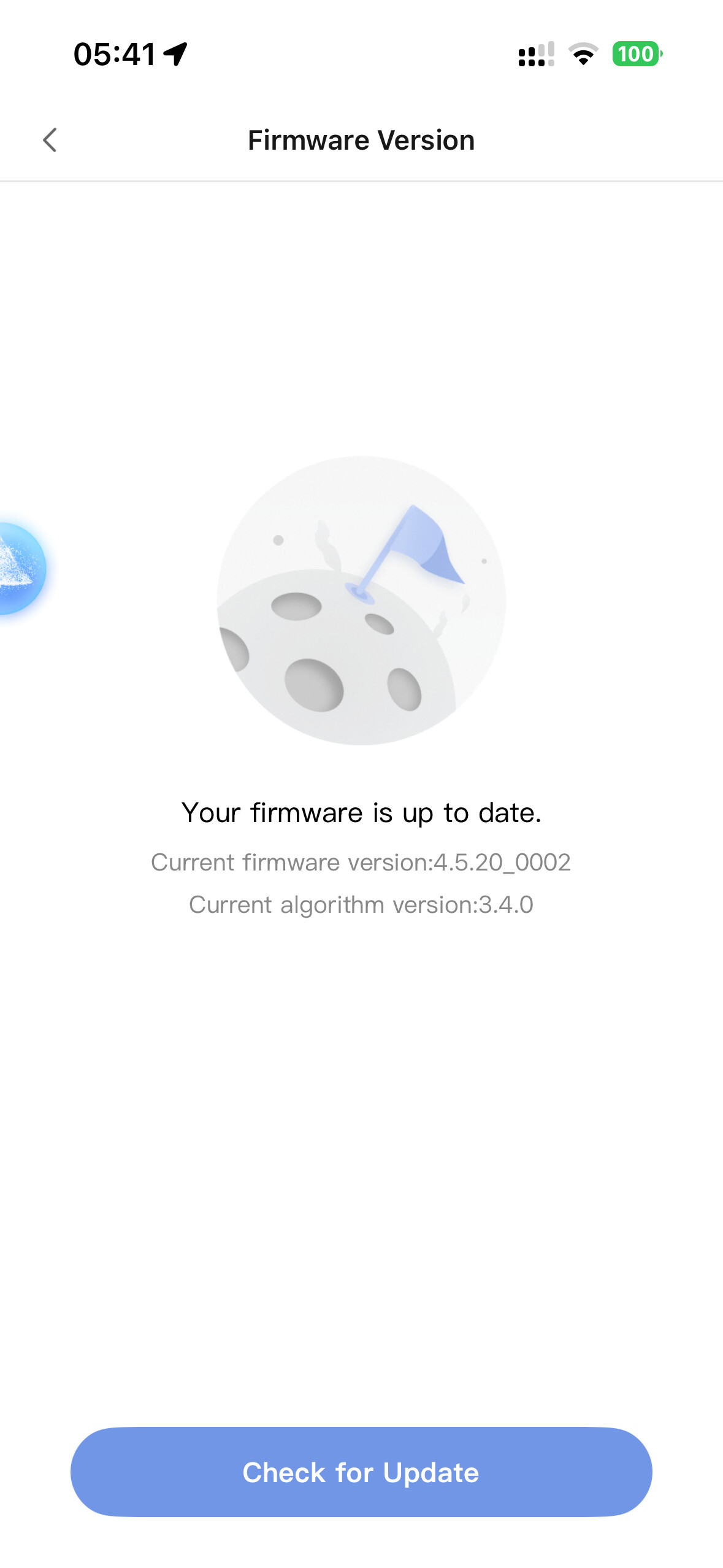Tap the moon illustration image
723x1568 pixels.
361,600
